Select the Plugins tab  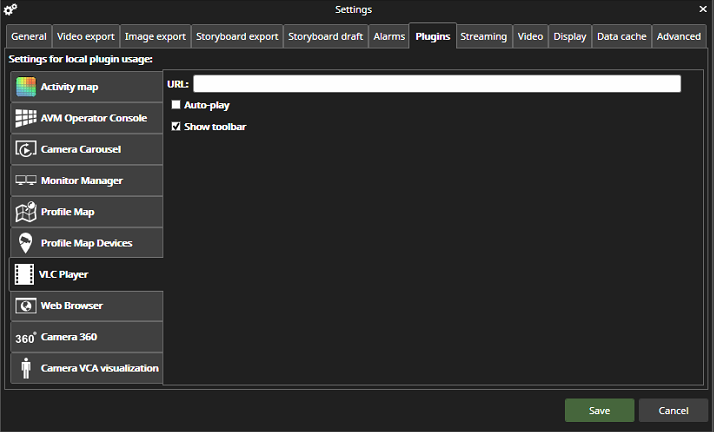pos(433,36)
